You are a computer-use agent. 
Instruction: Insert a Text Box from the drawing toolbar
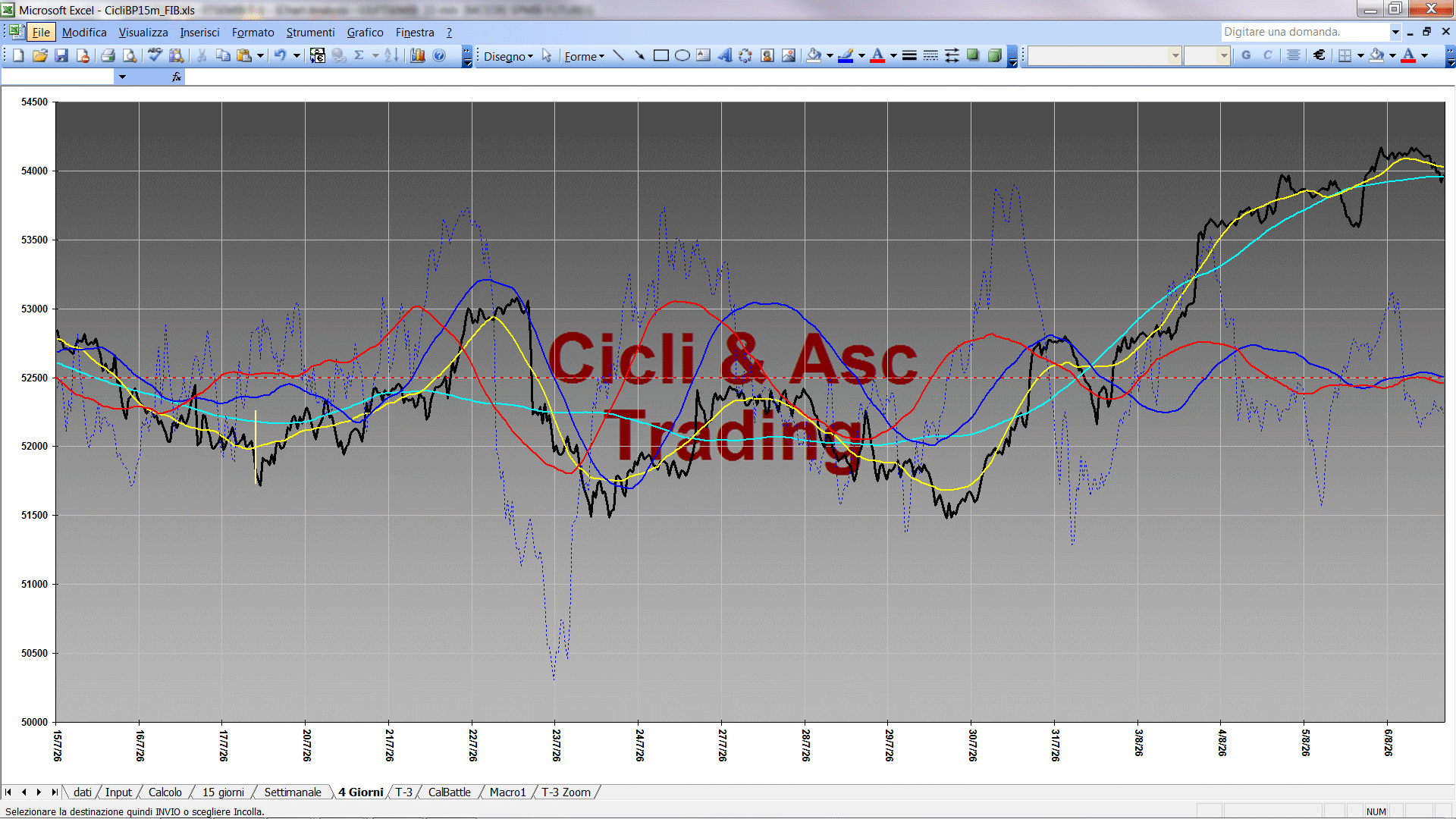[704, 55]
